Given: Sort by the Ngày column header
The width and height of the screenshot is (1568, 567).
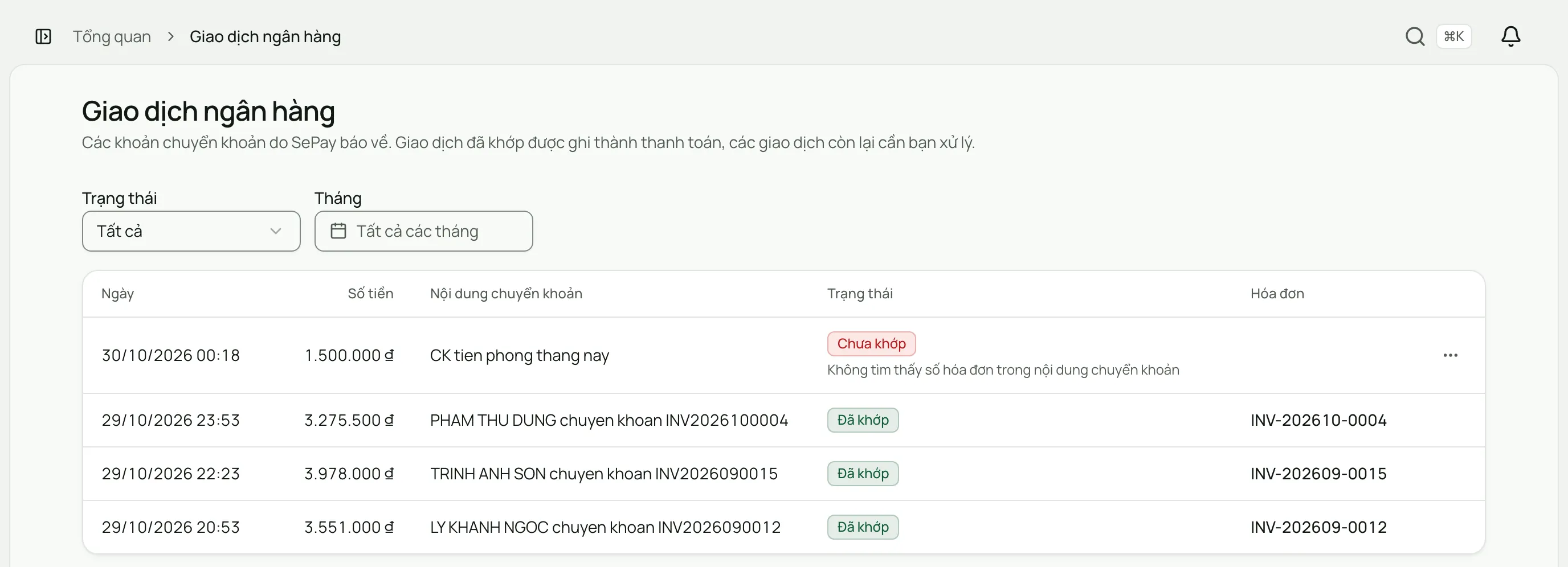Looking at the screenshot, I should (x=117, y=294).
